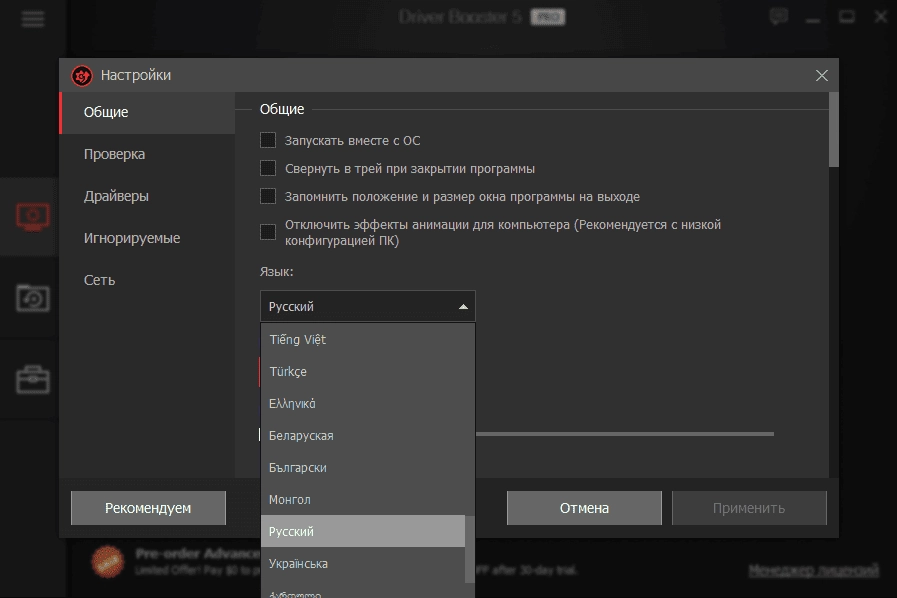Enable Запускать вместе с ОС checkbox
The image size is (897, 598).
[268, 140]
